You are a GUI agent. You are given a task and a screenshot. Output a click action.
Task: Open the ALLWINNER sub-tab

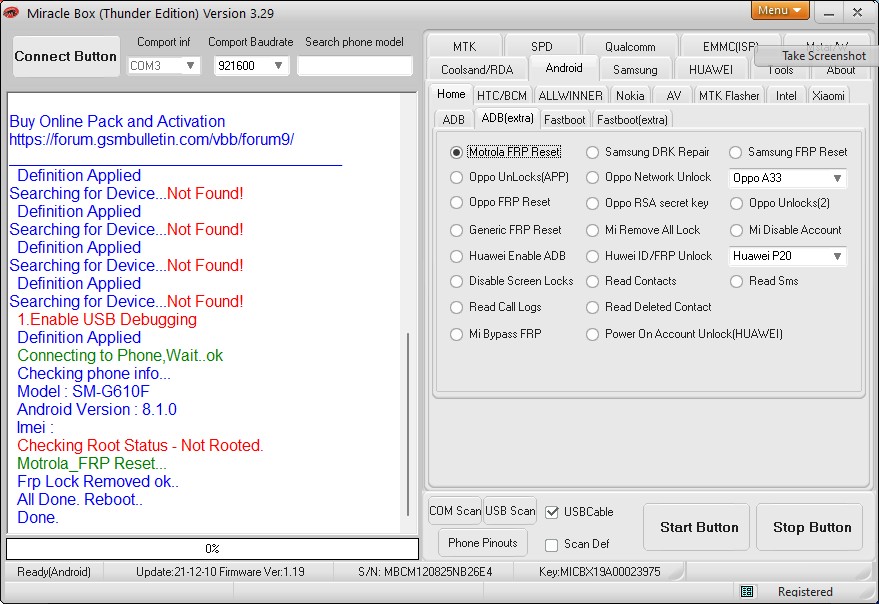pyautogui.click(x=570, y=96)
